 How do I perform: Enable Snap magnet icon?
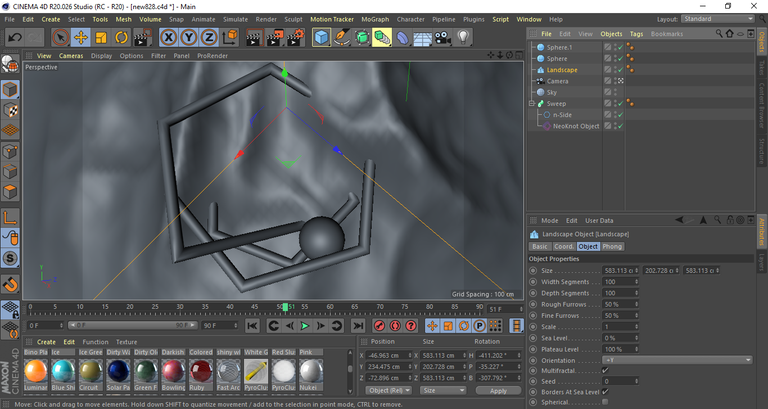[x=10, y=284]
